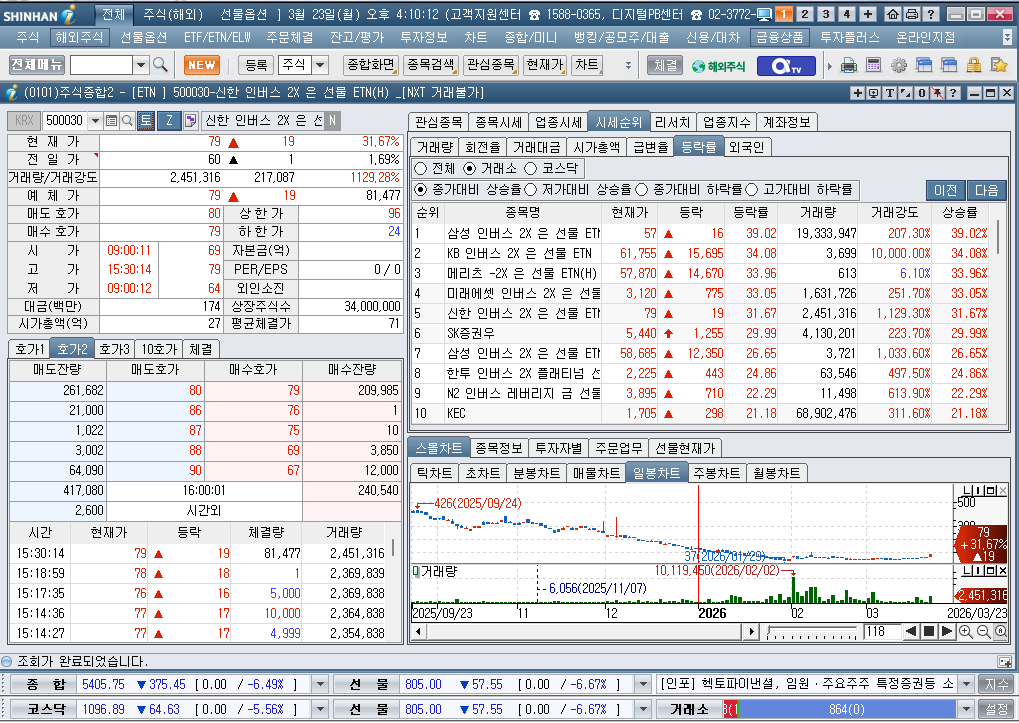Click the gold padlock lock icon
The height and width of the screenshot is (723, 1019).
pyautogui.click(x=974, y=65)
